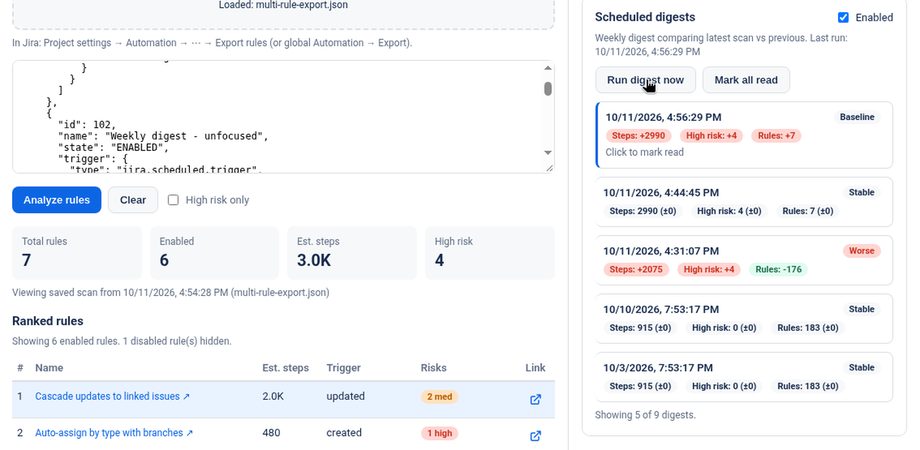
Task: Grab the JSON textarea scrollbar thumb
Action: point(548,89)
